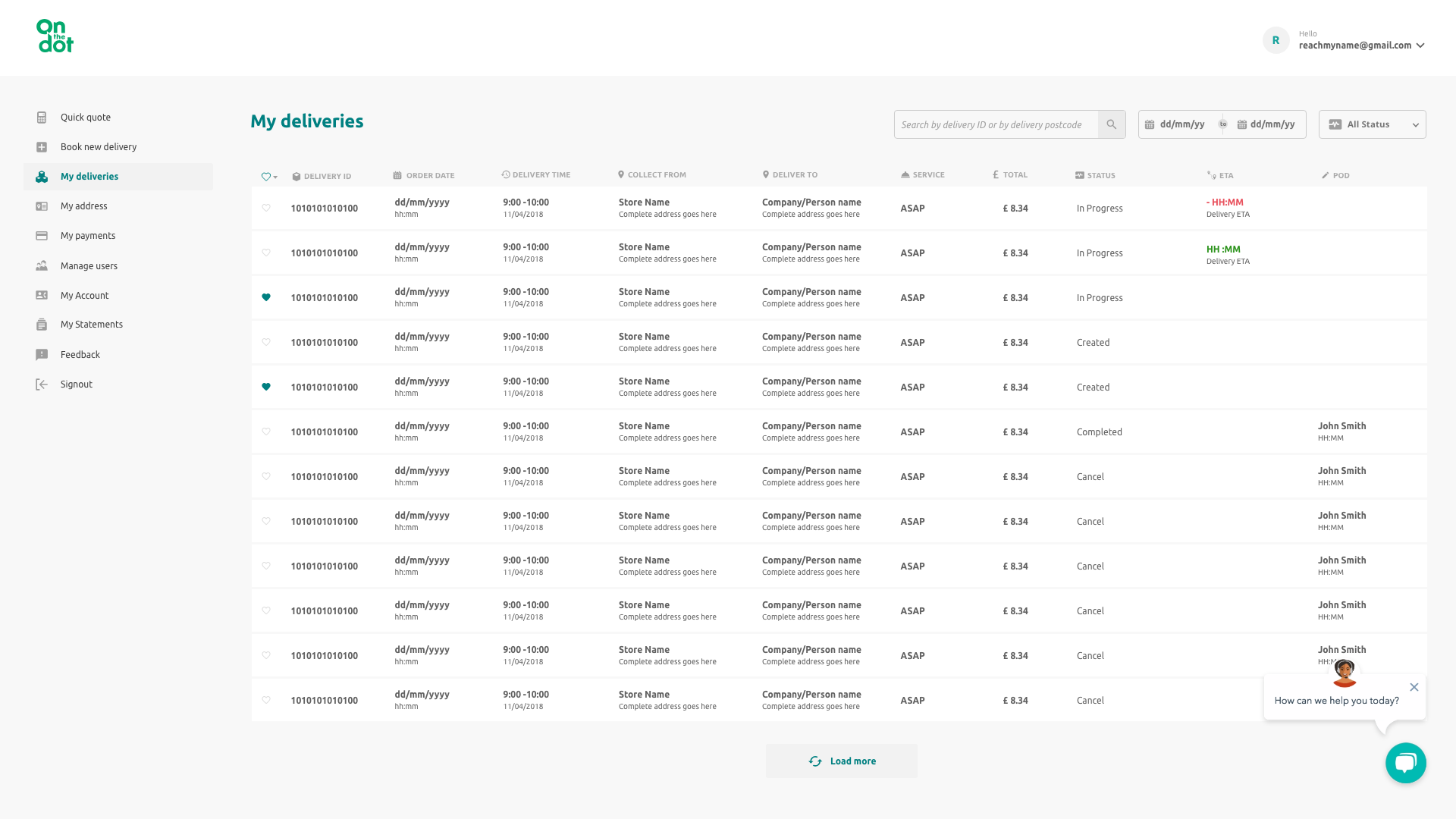Viewport: 1456px width, 819px height.
Task: Click the Book new delivery plus icon
Action: click(42, 147)
